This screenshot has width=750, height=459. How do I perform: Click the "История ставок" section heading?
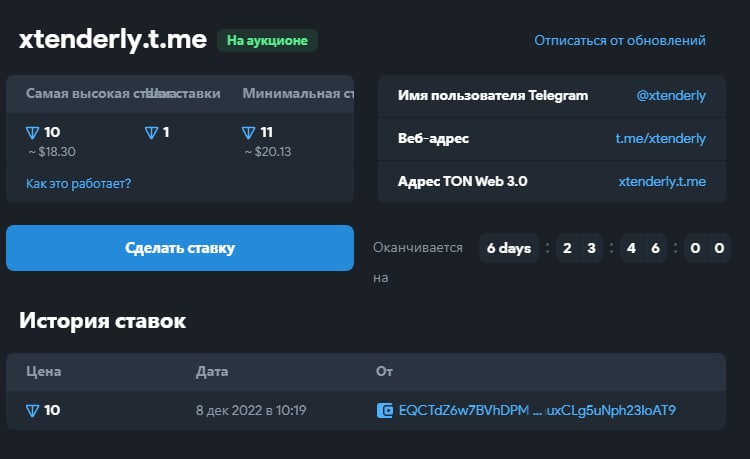pyautogui.click(x=102, y=321)
